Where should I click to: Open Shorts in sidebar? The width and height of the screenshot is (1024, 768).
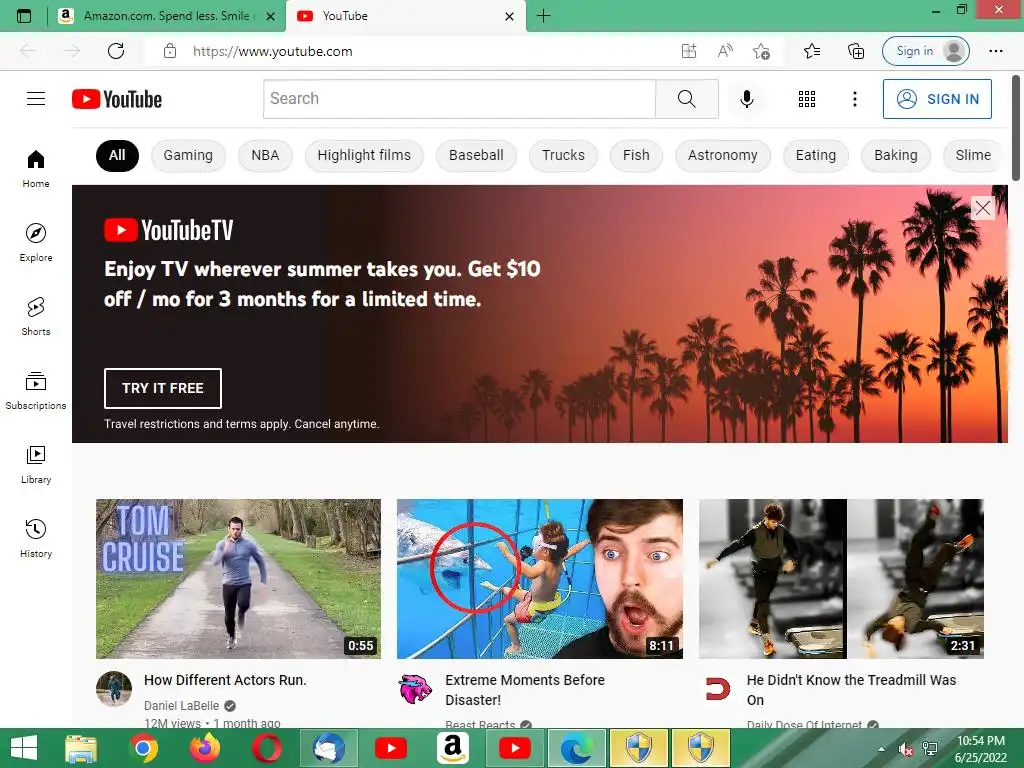[36, 317]
